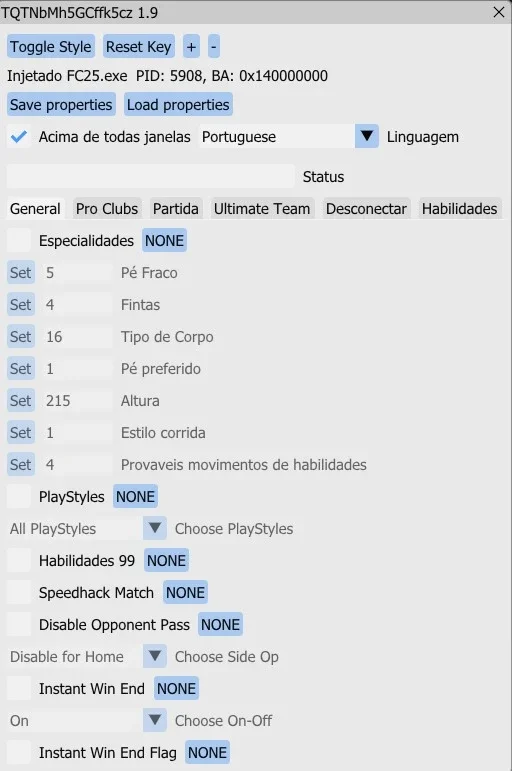
Task: Click the minus (-) button
Action: tap(213, 47)
